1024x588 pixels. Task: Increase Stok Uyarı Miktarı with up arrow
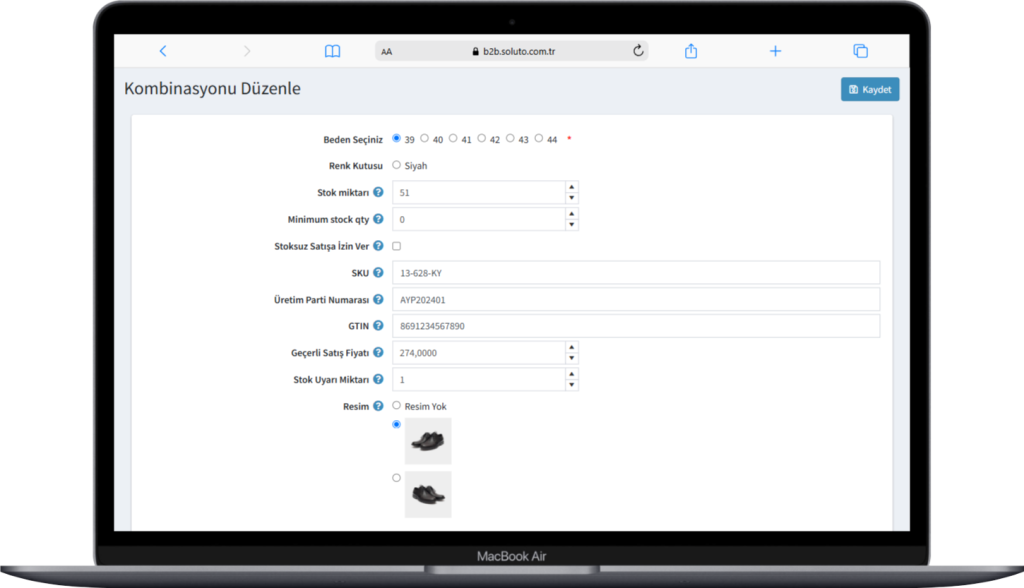coord(571,374)
